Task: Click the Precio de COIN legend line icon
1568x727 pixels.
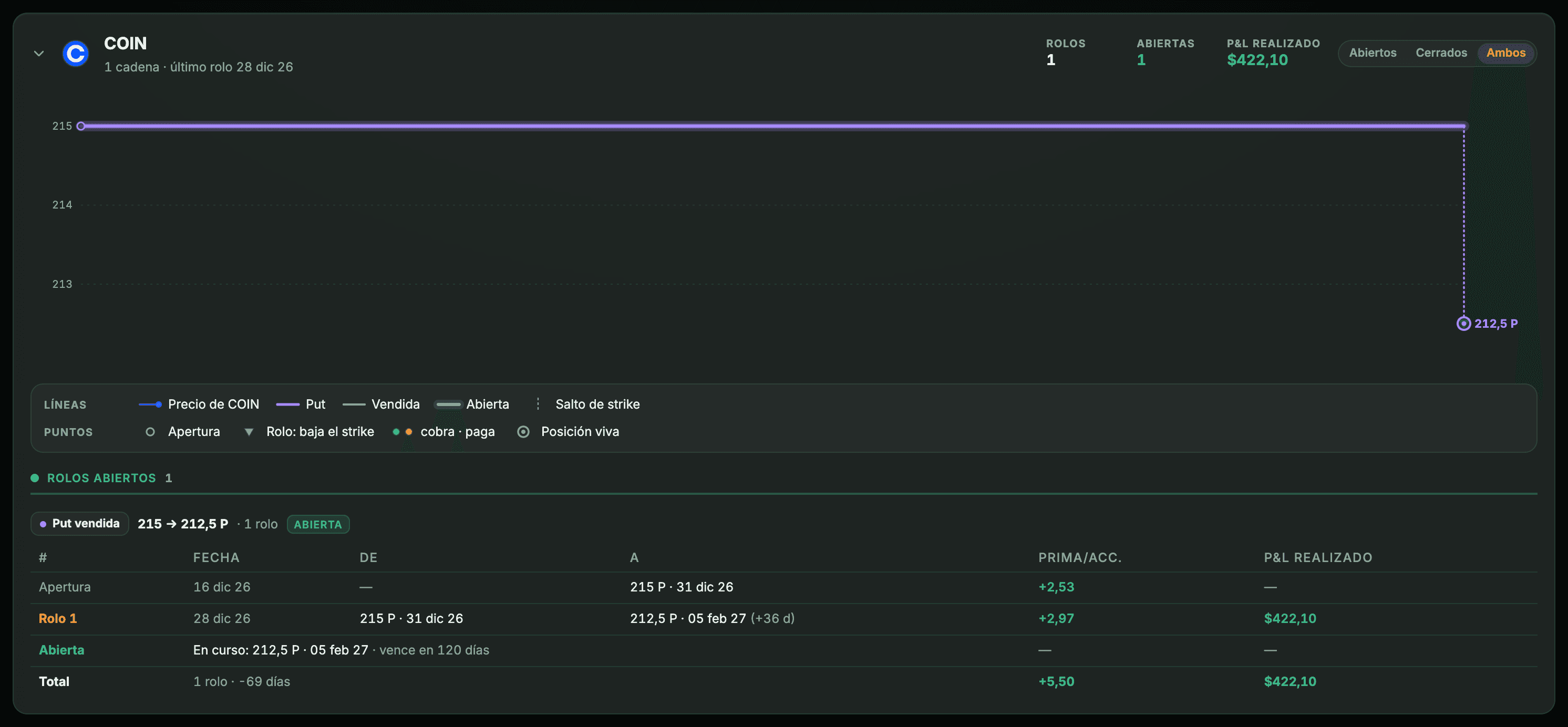Action: [x=150, y=404]
